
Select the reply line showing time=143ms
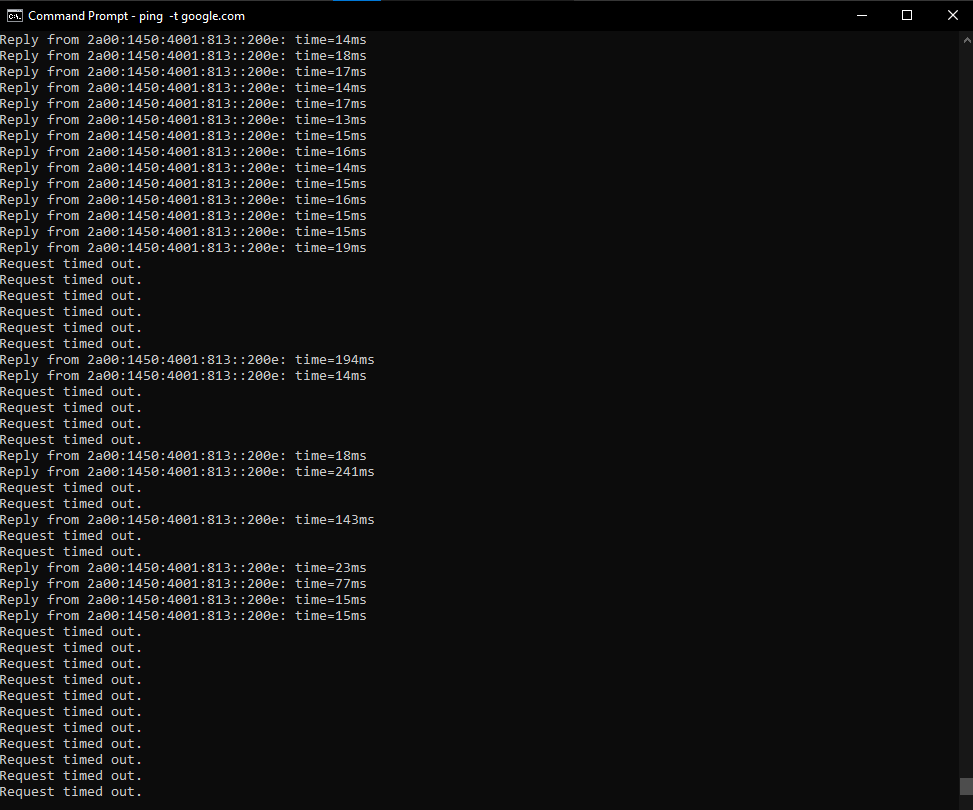[x=187, y=520]
